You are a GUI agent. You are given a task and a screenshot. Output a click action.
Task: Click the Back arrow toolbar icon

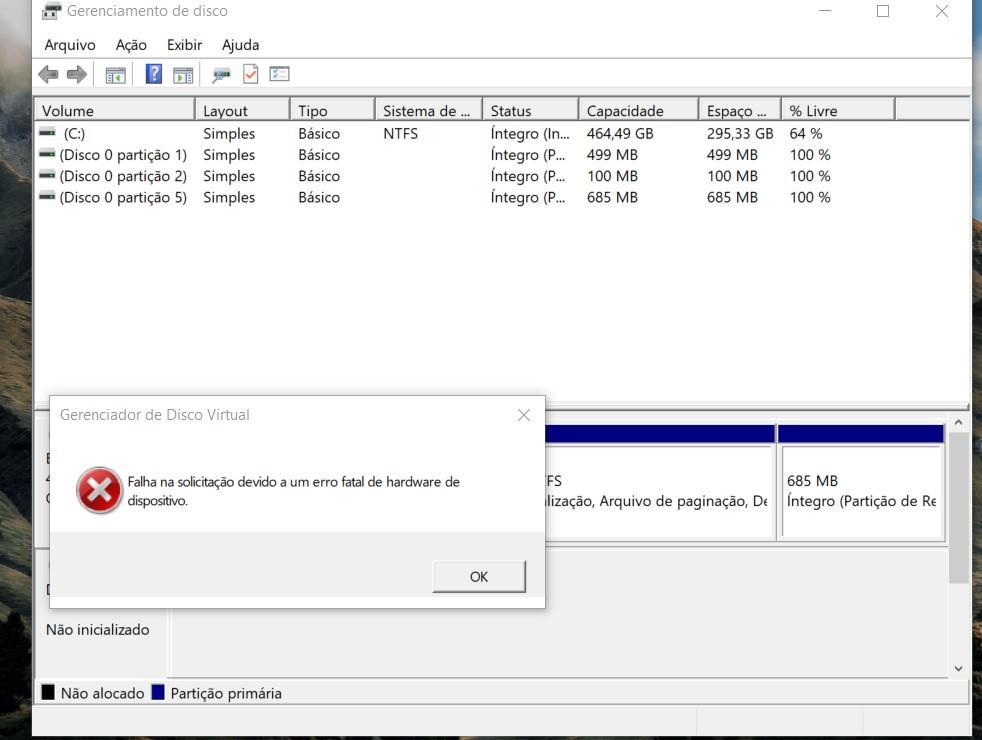click(x=48, y=75)
